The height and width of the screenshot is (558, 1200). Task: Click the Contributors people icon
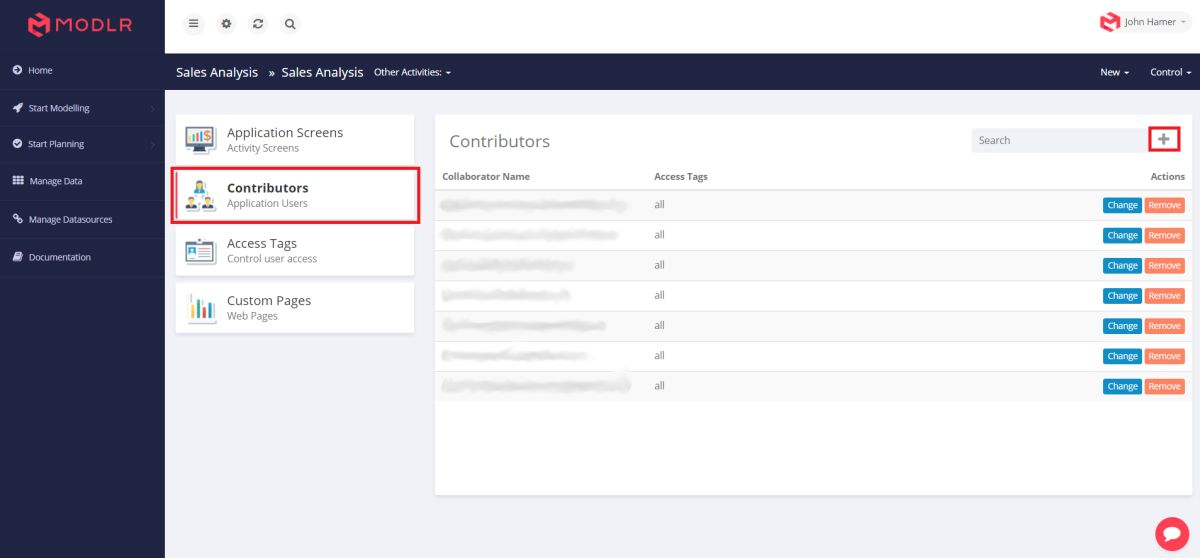click(201, 195)
